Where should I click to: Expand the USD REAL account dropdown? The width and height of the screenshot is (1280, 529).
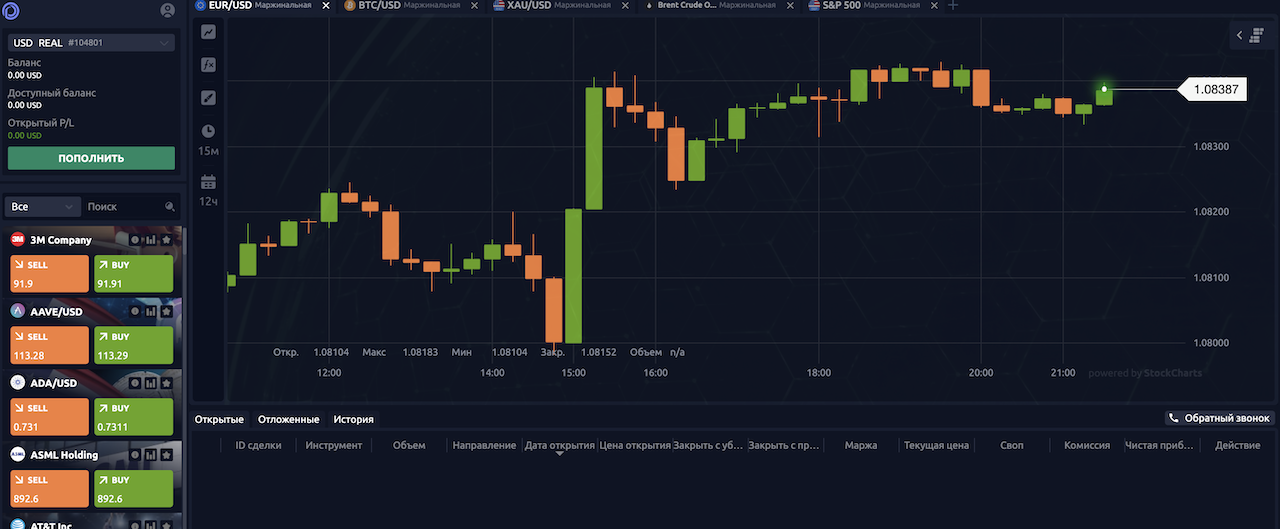click(91, 43)
